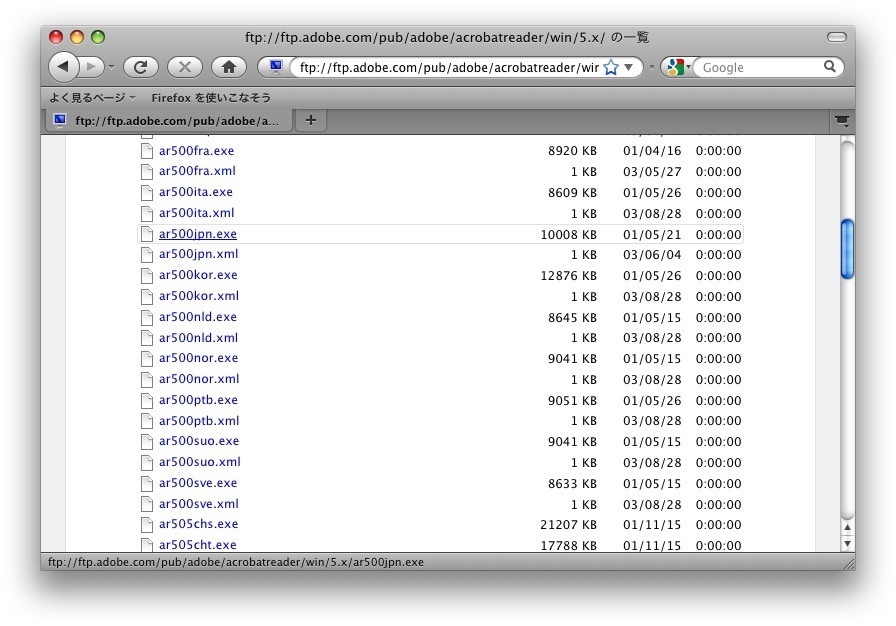Click the file icon beside ar500ptb.exe
Image resolution: width=896 pixels, height=626 pixels.
pyautogui.click(x=147, y=400)
